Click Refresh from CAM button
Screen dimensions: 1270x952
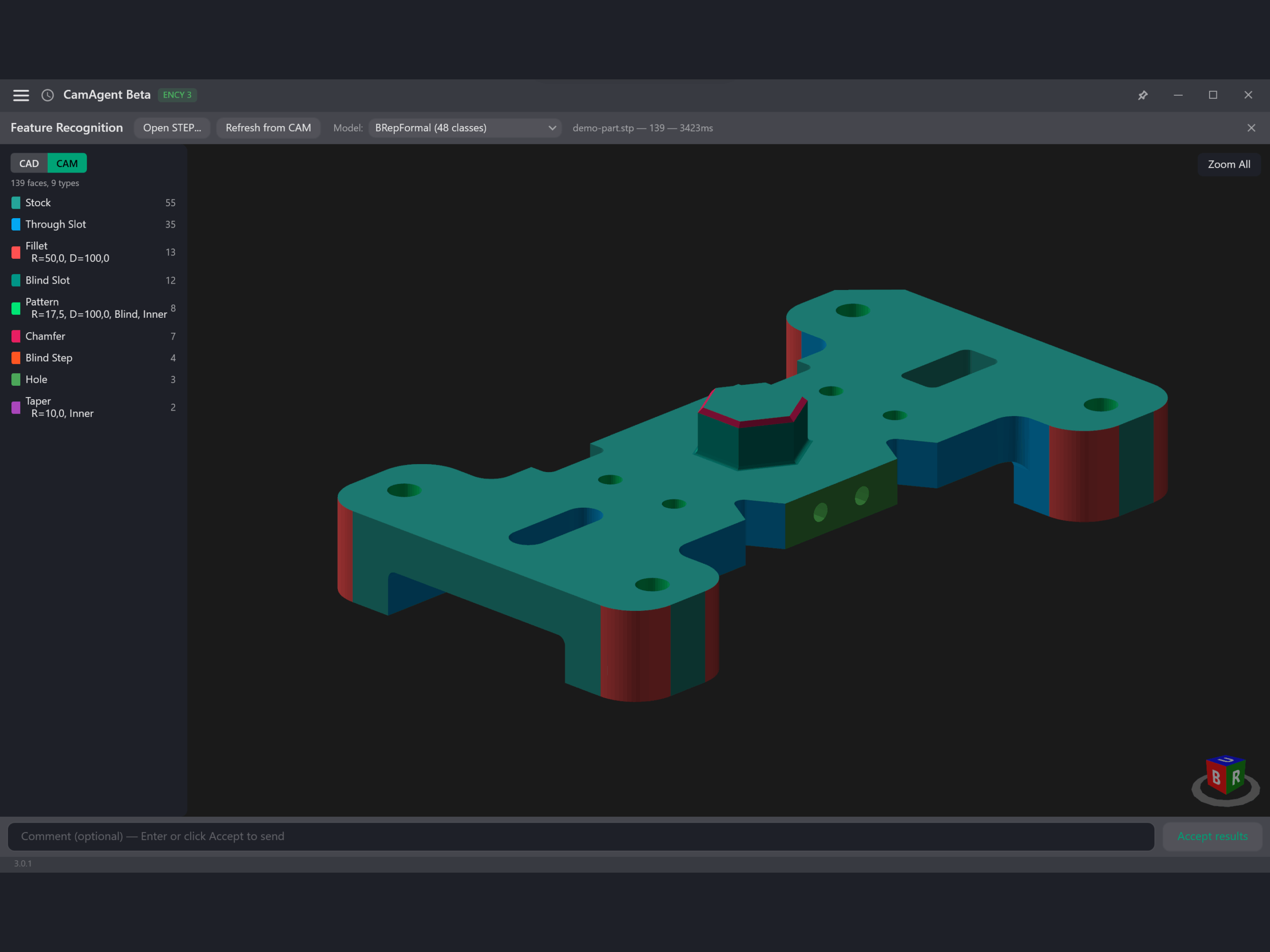click(x=268, y=128)
